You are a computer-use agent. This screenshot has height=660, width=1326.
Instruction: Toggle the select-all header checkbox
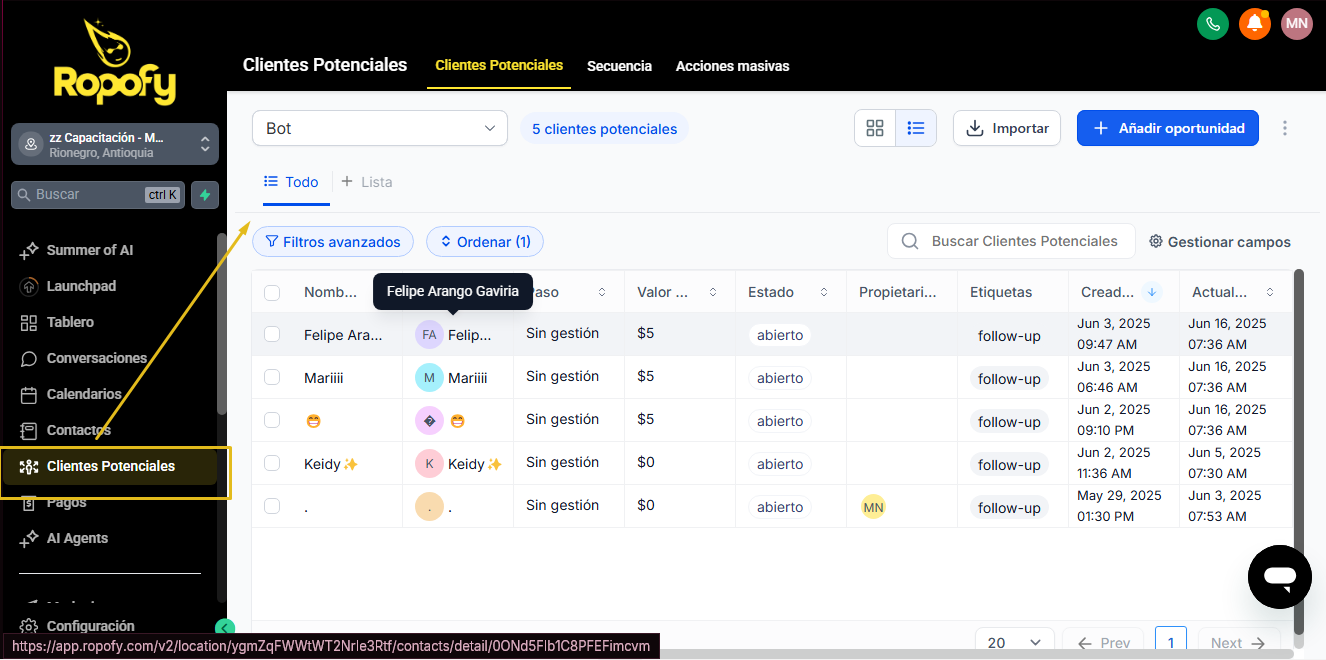[x=272, y=292]
